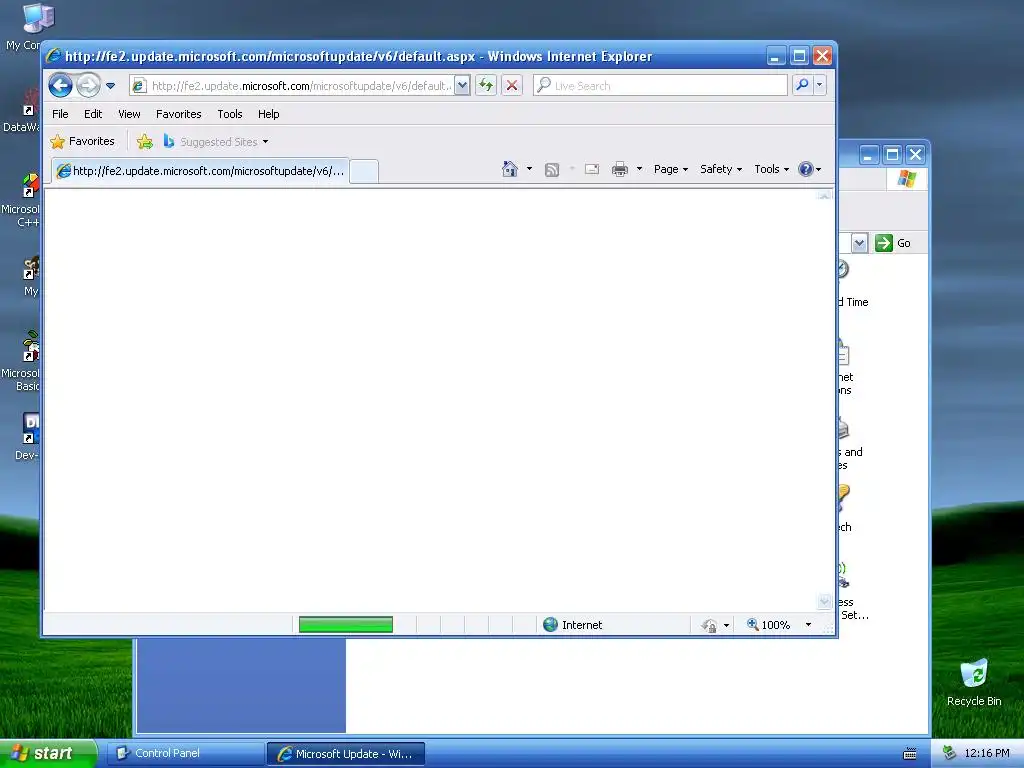Viewport: 1024px width, 768px height.
Task: Open the Favorites menu in menu bar
Action: tap(178, 114)
